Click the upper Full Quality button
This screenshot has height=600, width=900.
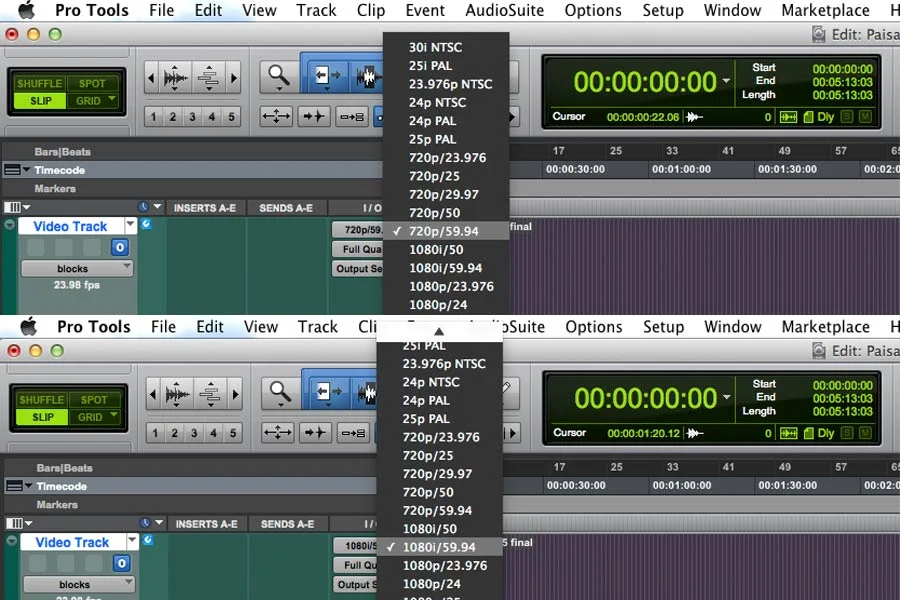[358, 249]
